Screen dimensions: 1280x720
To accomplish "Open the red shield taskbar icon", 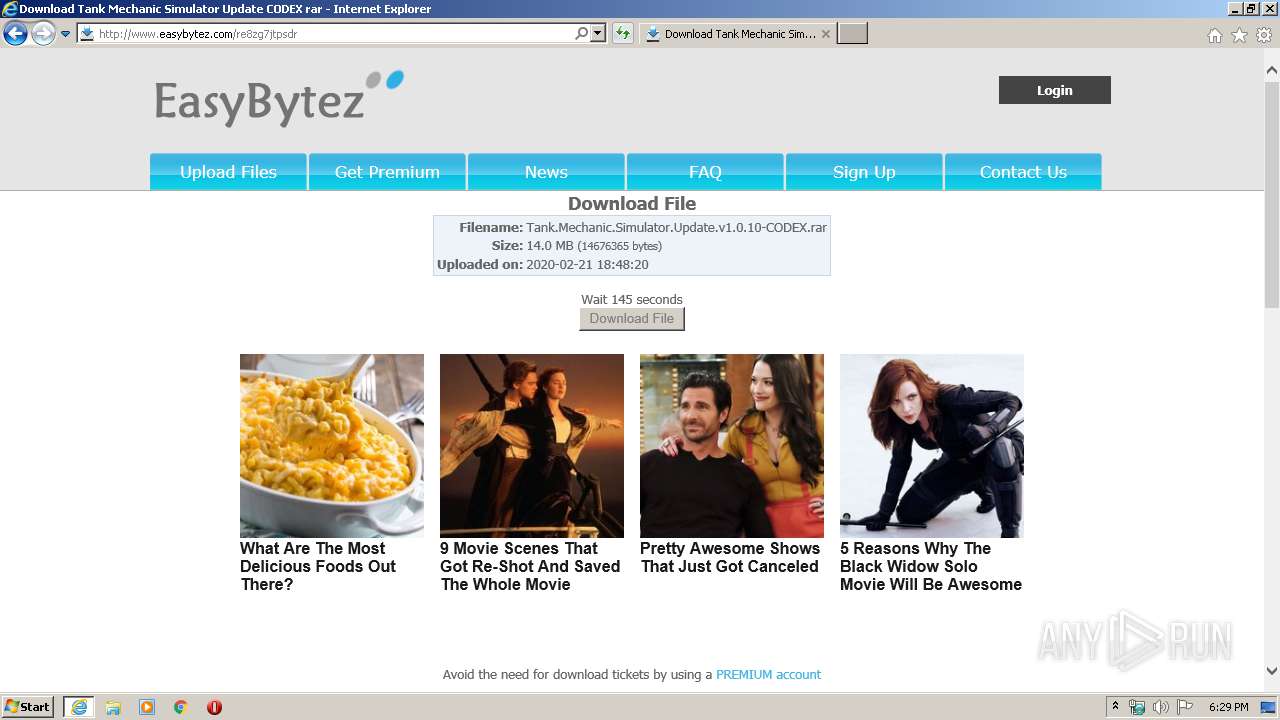I will (214, 707).
